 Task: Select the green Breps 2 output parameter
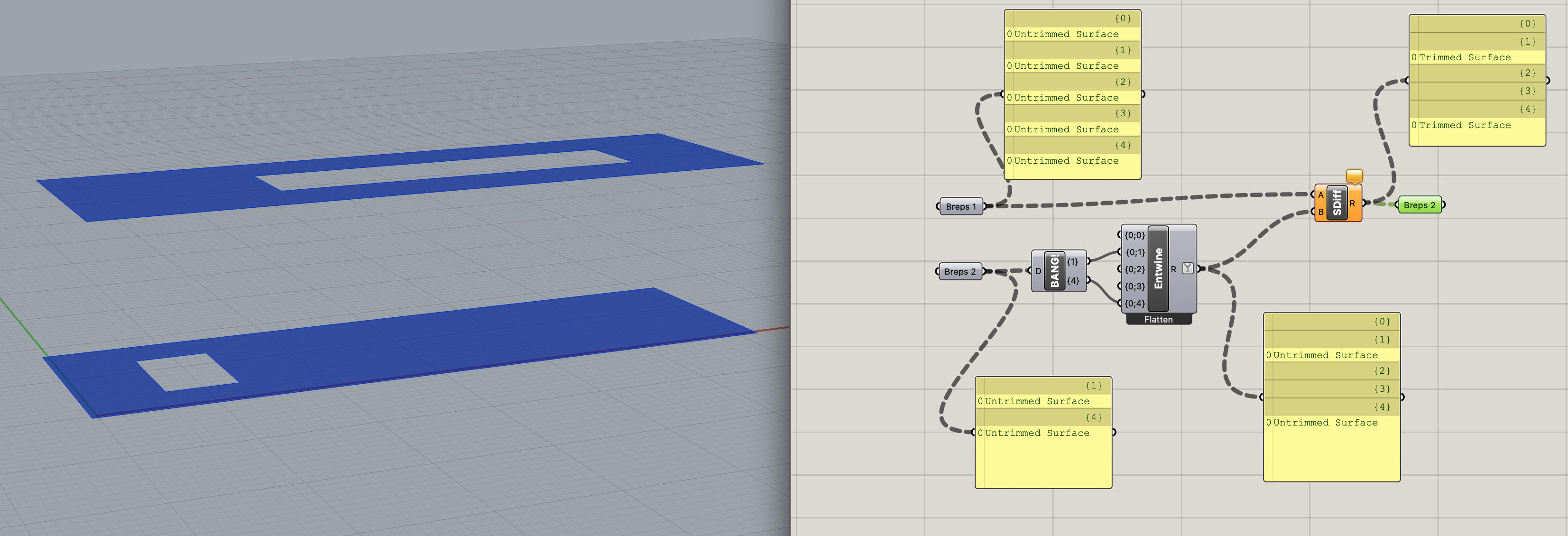1420,205
